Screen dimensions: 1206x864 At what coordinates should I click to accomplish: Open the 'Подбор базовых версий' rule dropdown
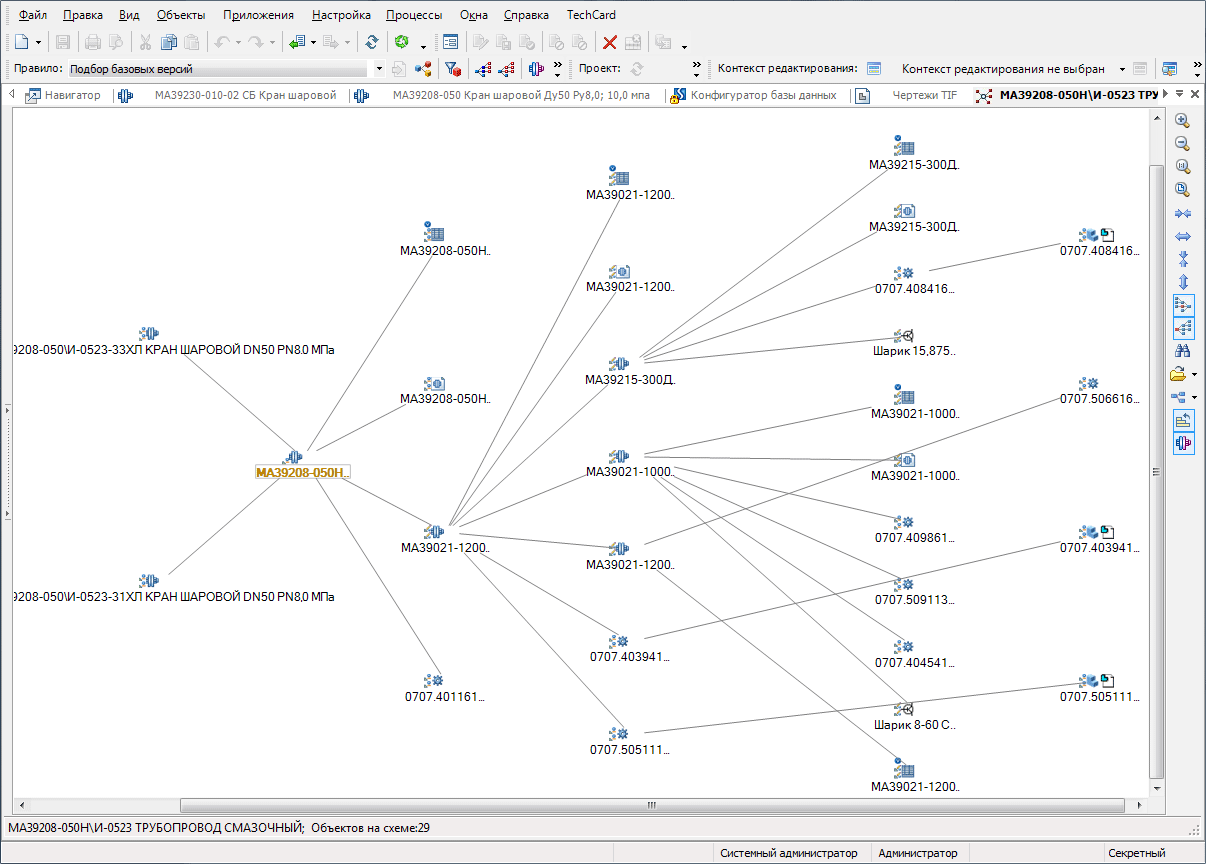tap(378, 69)
